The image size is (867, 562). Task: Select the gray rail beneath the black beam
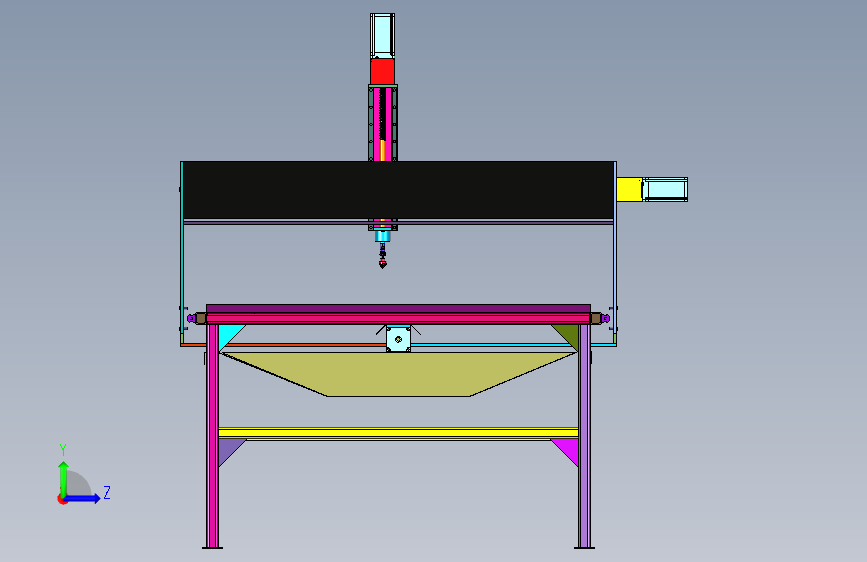pyautogui.click(x=398, y=222)
